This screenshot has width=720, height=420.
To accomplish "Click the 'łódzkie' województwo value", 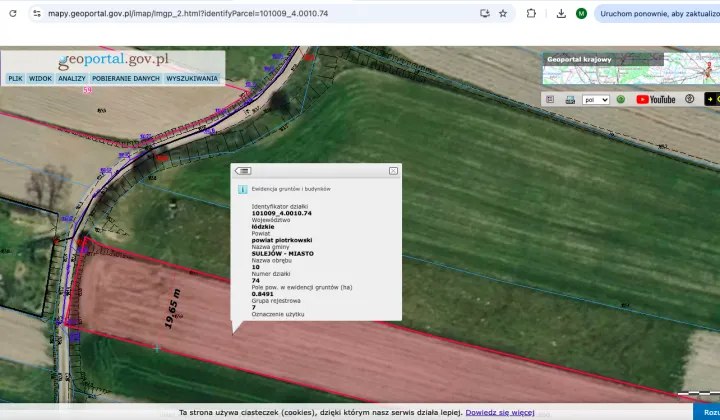I will tap(263, 226).
